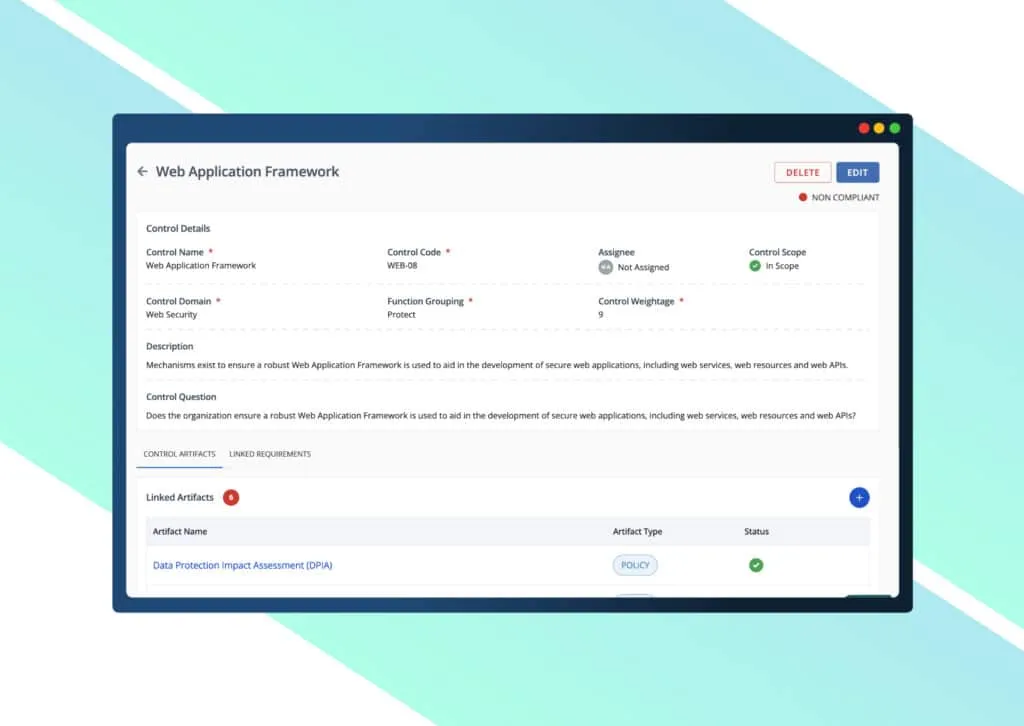This screenshot has width=1024, height=726.
Task: Click the Linked Artifacts heading
Action: pyautogui.click(x=180, y=497)
